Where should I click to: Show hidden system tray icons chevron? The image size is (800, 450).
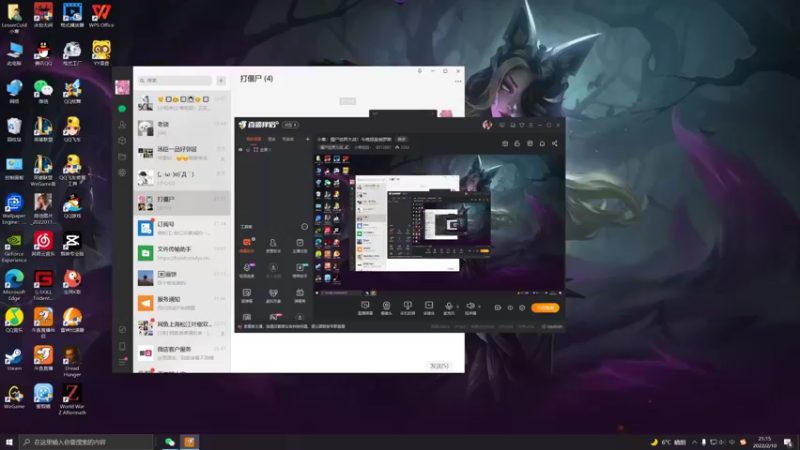coord(694,442)
